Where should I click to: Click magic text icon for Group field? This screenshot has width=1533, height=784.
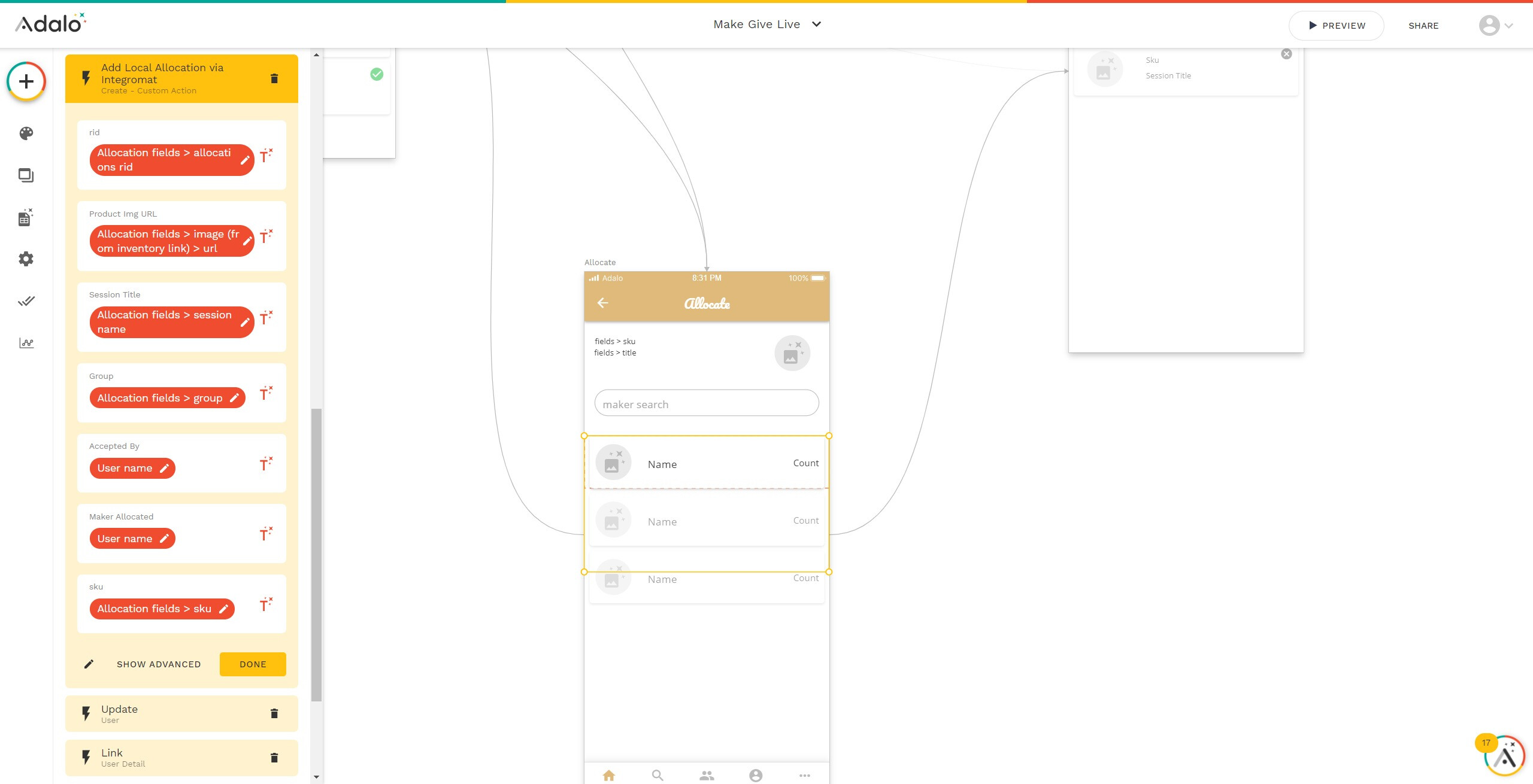point(266,393)
